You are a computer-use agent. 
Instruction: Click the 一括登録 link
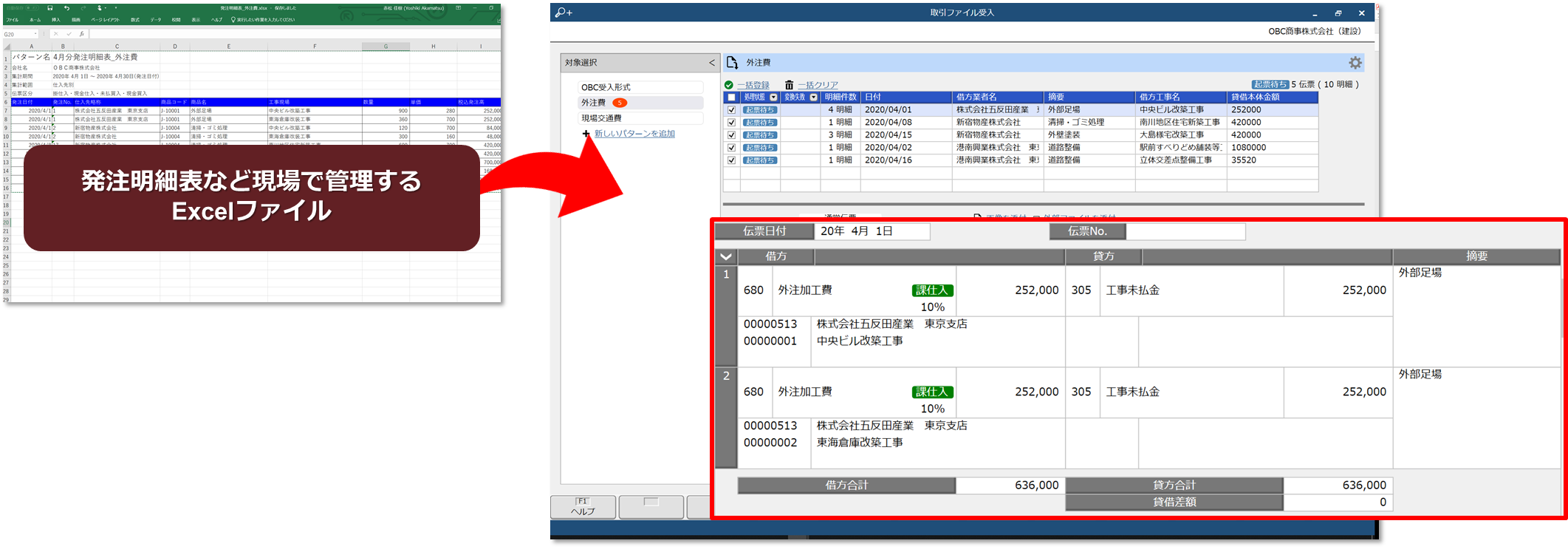coord(753,85)
